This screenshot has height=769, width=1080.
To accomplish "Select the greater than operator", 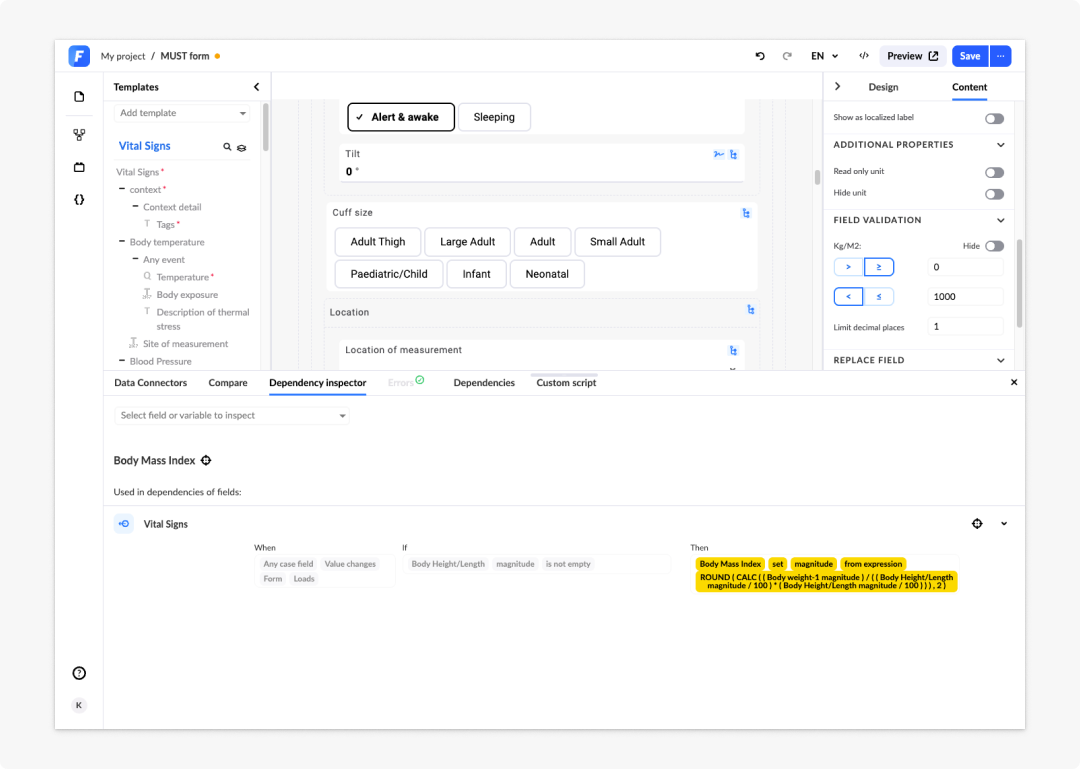I will point(849,267).
